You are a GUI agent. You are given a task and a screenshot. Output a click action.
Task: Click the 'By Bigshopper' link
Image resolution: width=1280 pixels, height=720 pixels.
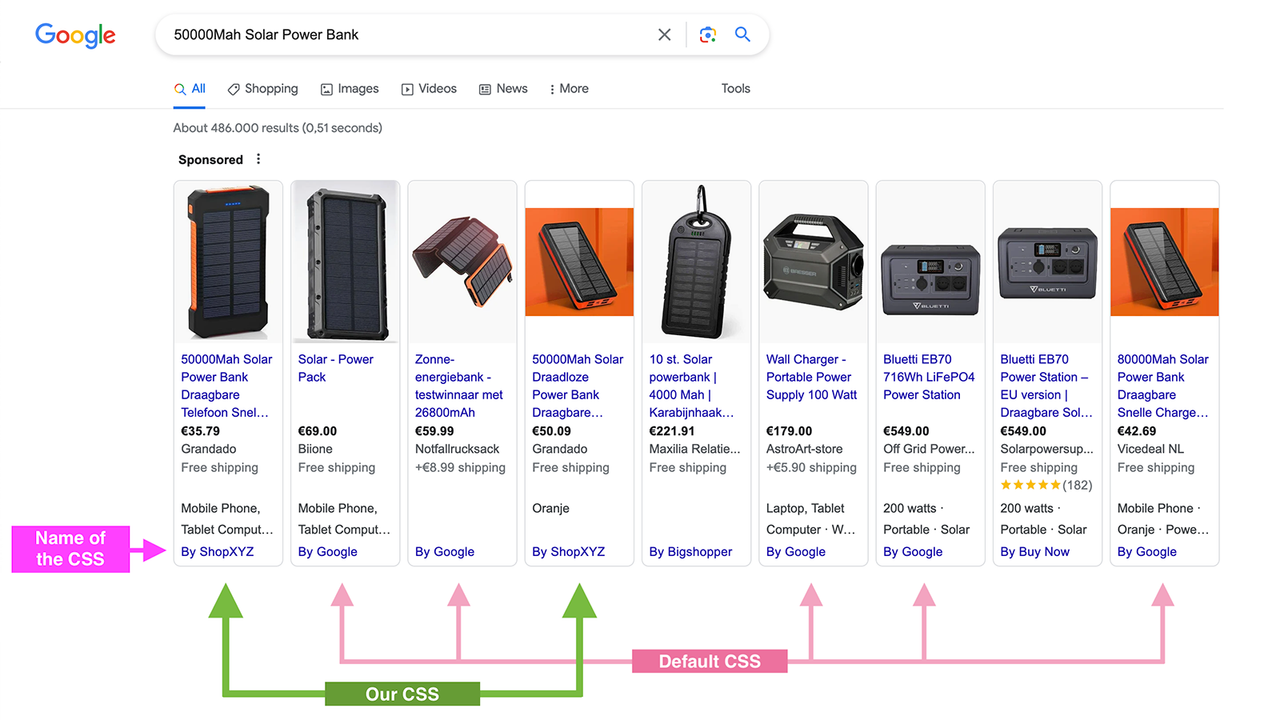tap(691, 552)
